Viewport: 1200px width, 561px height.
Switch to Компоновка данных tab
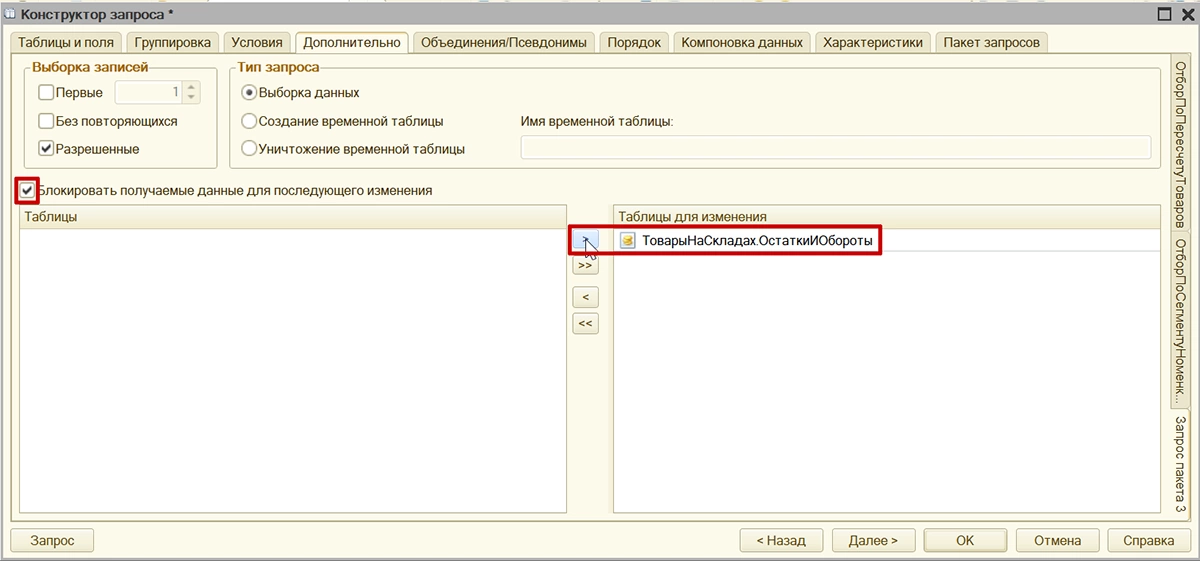[x=743, y=42]
